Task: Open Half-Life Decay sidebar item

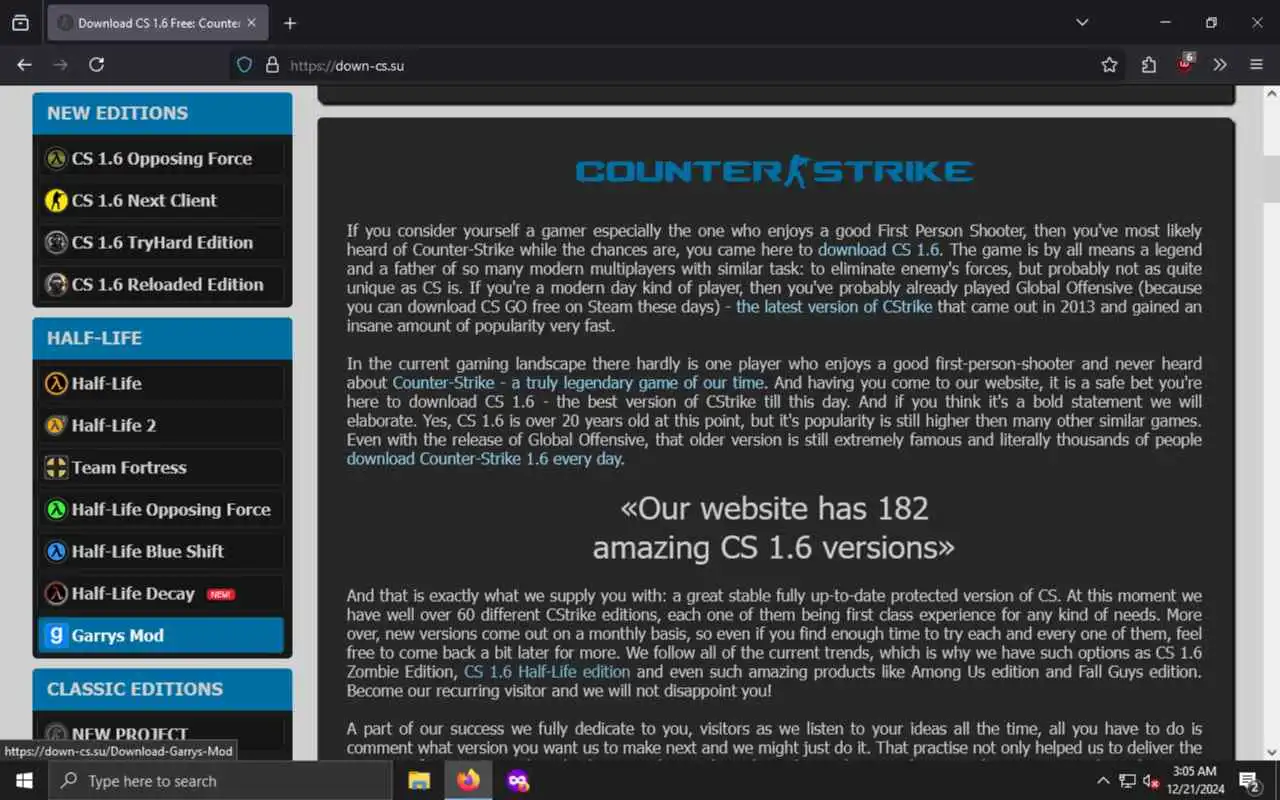Action: click(x=161, y=593)
